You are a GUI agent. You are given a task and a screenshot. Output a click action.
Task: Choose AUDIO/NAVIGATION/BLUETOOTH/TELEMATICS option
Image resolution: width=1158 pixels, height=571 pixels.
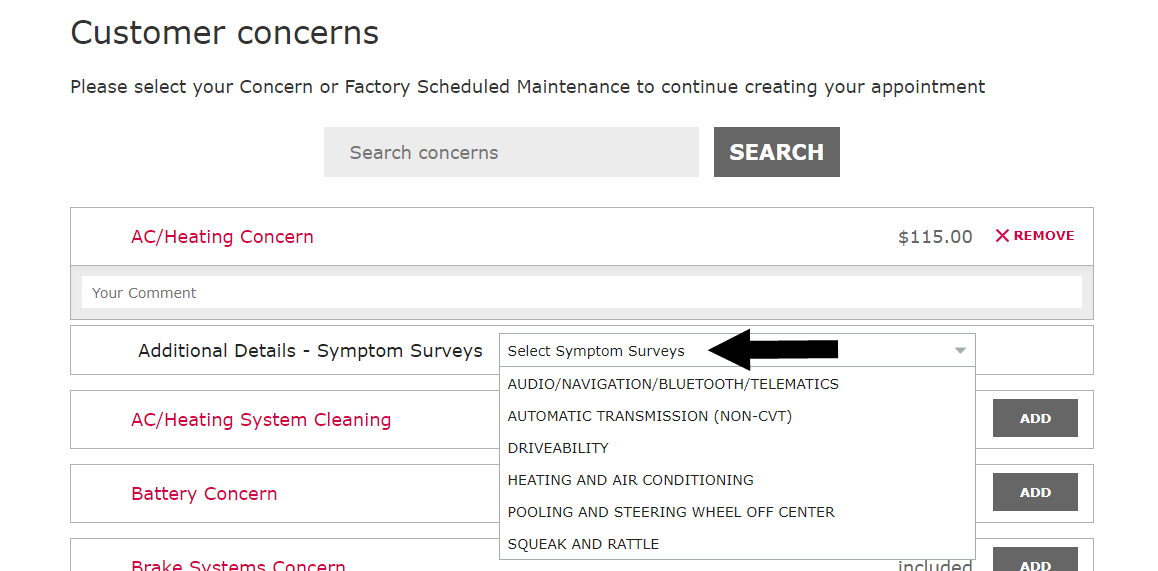click(x=673, y=384)
